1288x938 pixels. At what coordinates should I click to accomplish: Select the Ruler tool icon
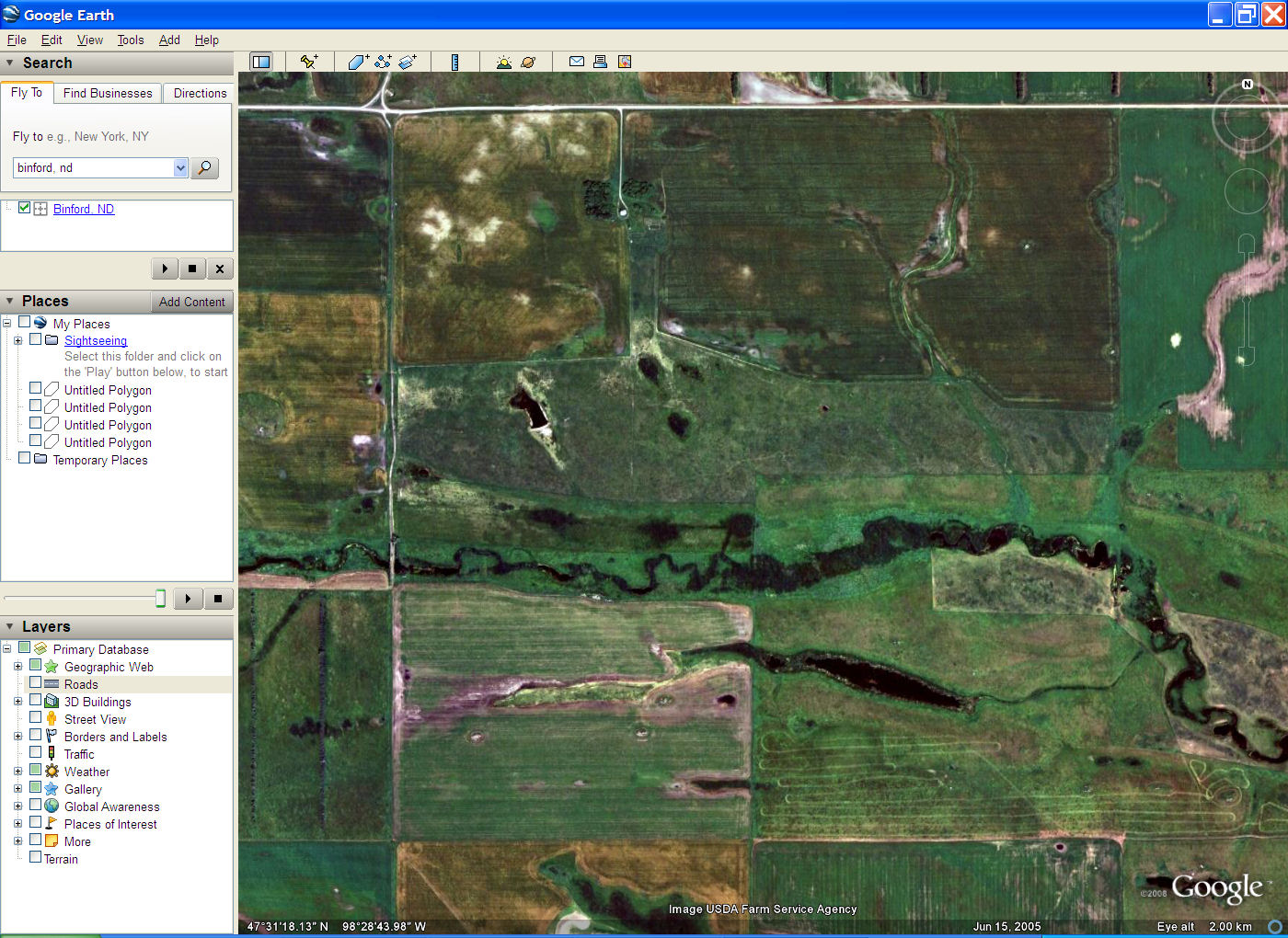[454, 62]
